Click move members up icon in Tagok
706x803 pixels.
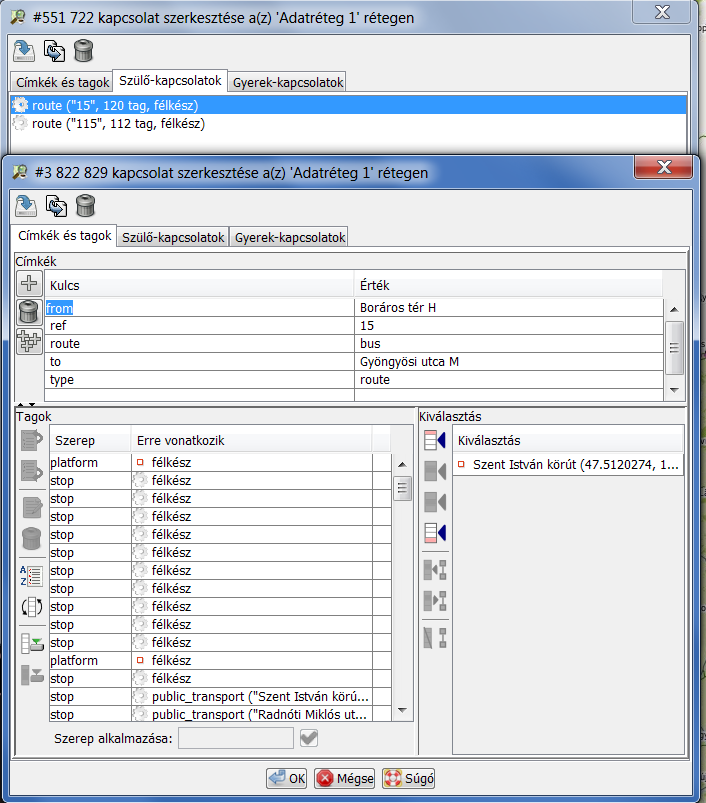click(x=32, y=441)
